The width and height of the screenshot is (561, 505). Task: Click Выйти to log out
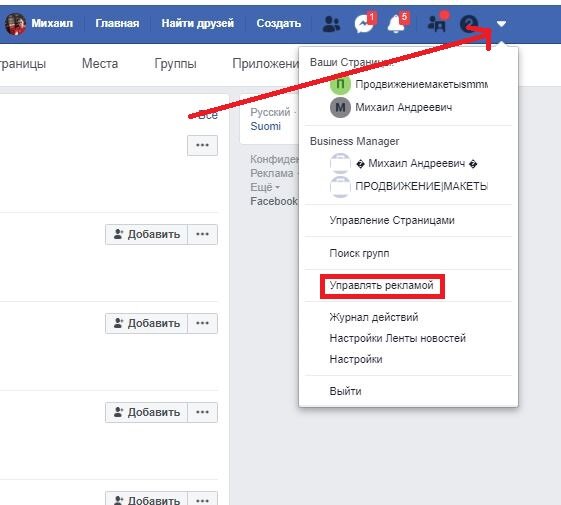coord(345,391)
